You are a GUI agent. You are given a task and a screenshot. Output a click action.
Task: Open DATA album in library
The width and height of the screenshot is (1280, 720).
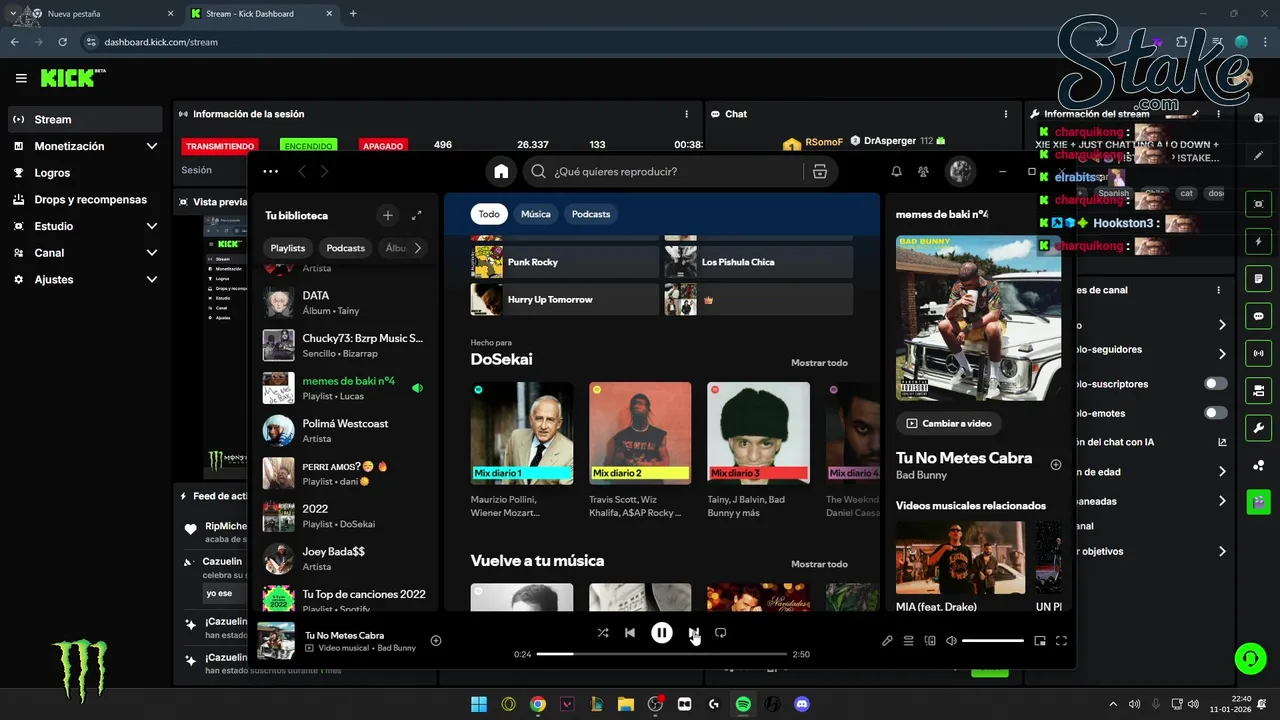point(346,303)
